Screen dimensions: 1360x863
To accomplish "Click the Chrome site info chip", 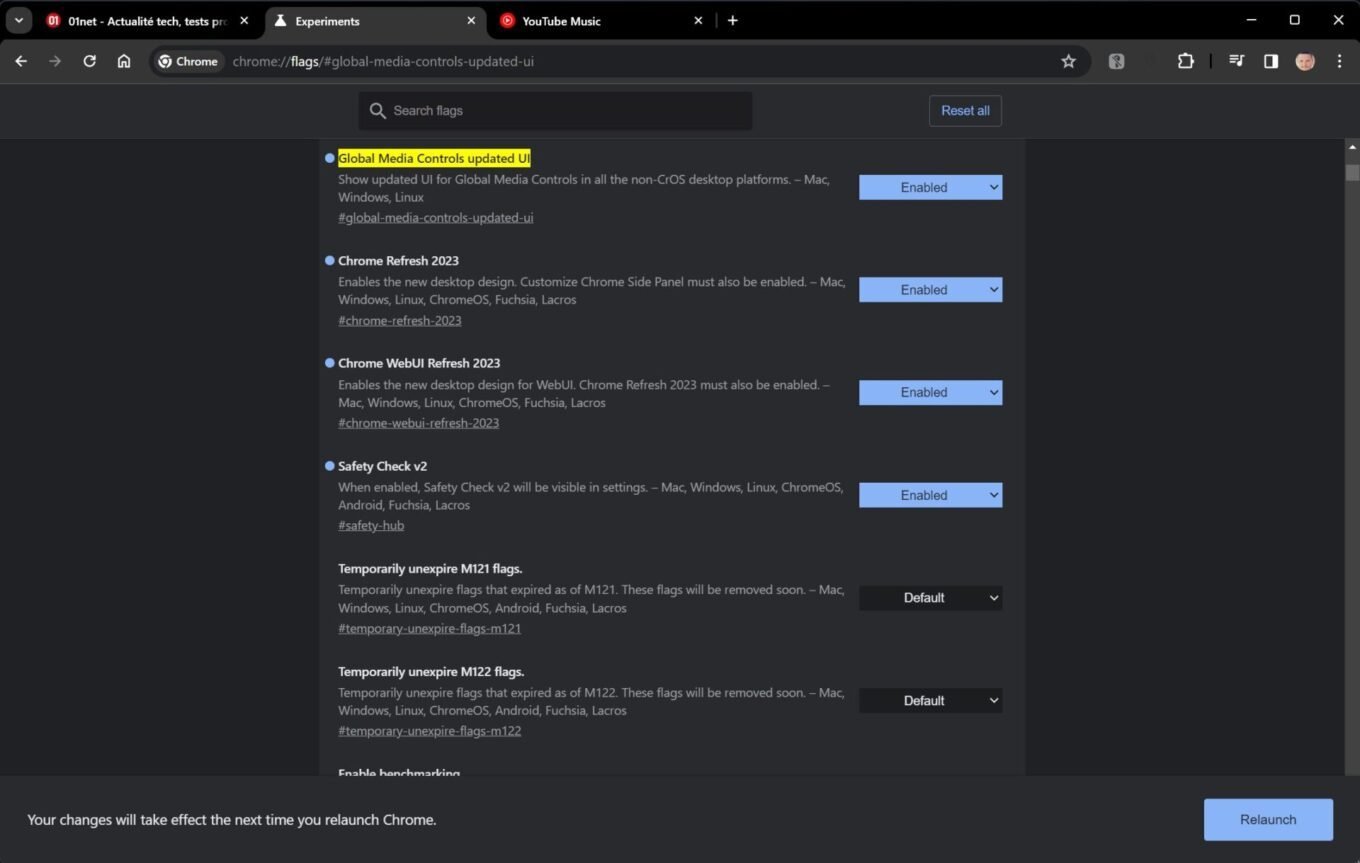I will tap(188, 61).
